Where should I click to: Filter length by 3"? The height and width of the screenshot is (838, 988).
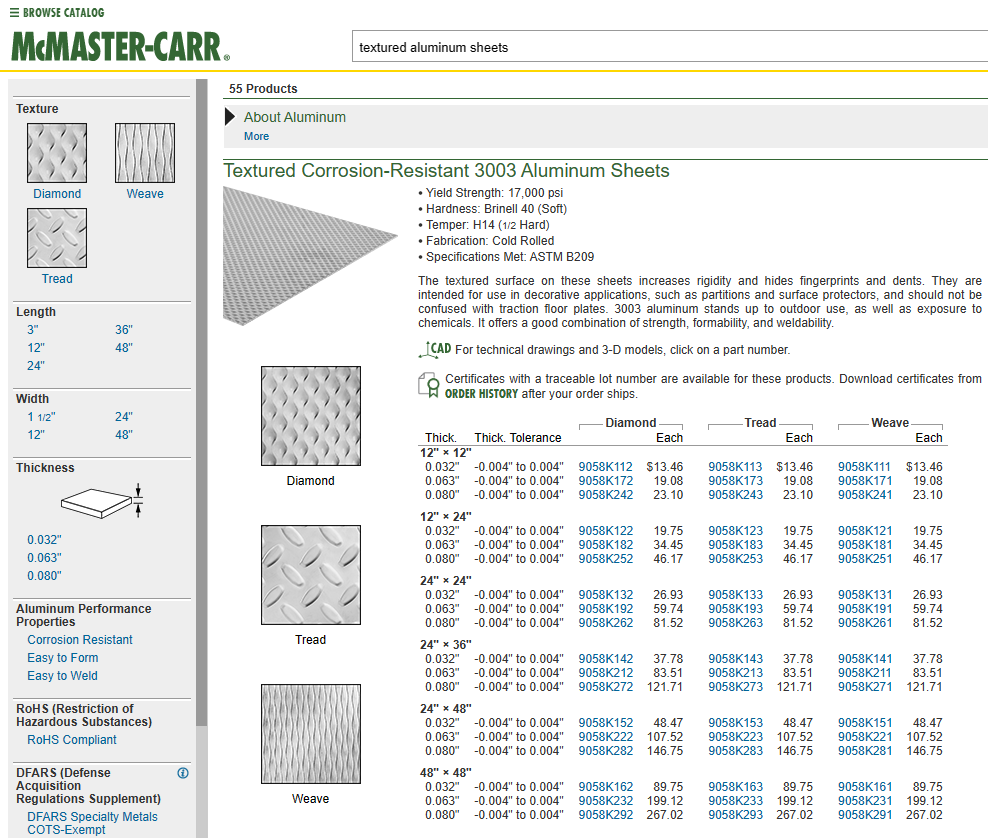33,330
